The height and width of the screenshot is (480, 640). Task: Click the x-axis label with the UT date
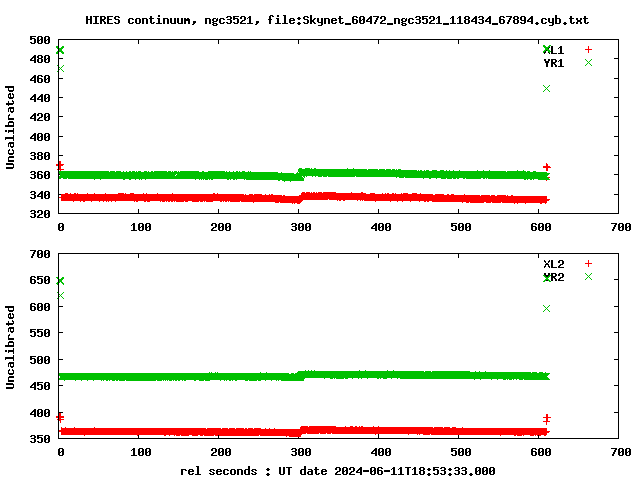tap(338, 471)
